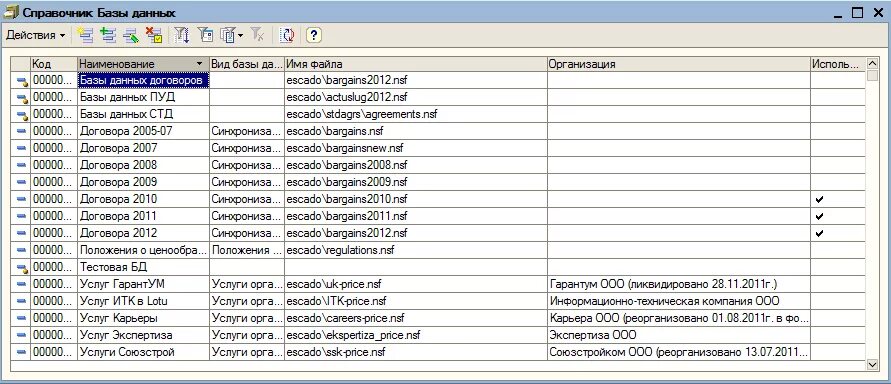Click the Set filter and sorting icon
Image resolution: width=891 pixels, height=384 pixels.
[181, 35]
